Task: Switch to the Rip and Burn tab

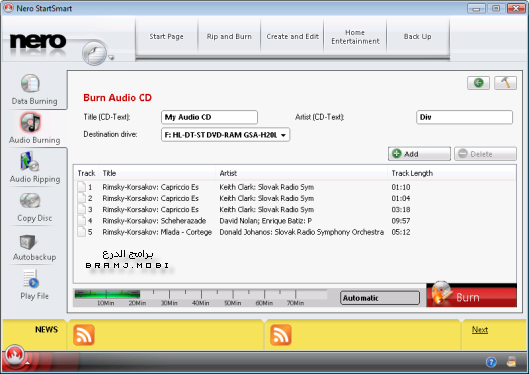Action: coord(229,36)
